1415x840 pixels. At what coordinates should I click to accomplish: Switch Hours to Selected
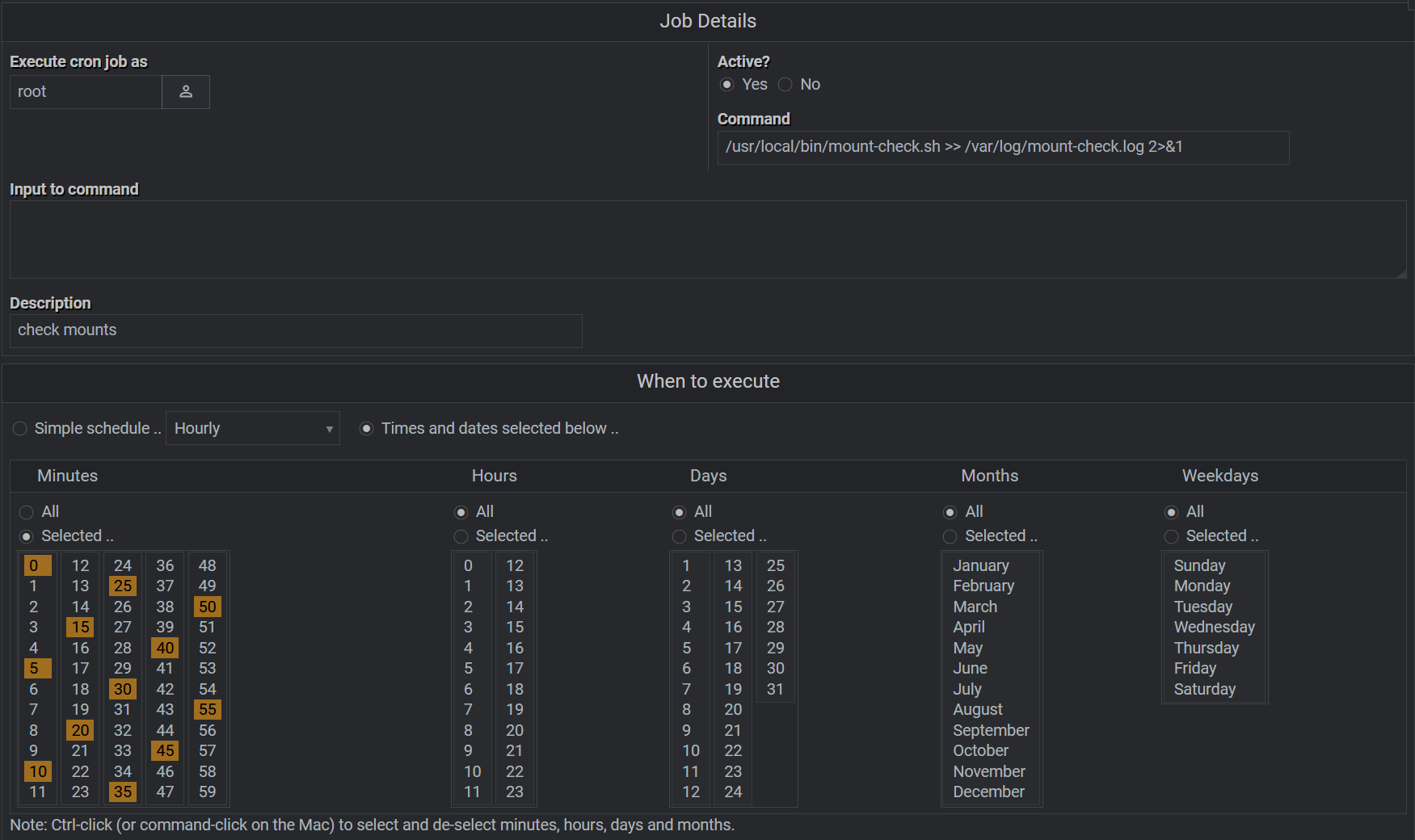(x=461, y=536)
